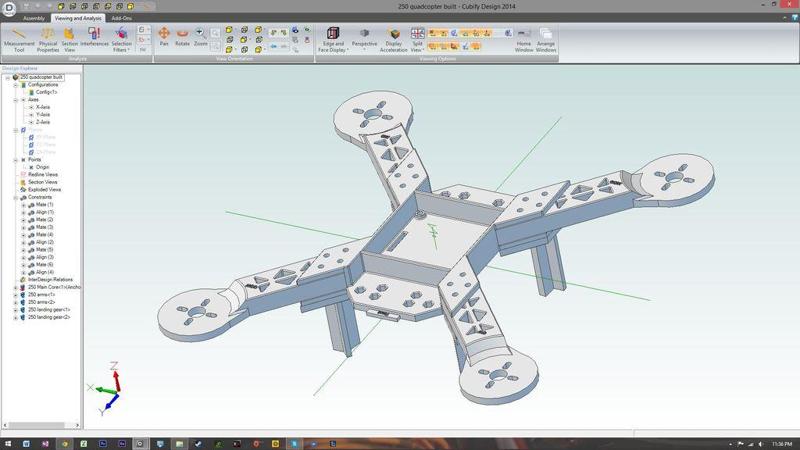The width and height of the screenshot is (800, 450).
Task: Select the Zoom view tool
Action: pyautogui.click(x=201, y=37)
